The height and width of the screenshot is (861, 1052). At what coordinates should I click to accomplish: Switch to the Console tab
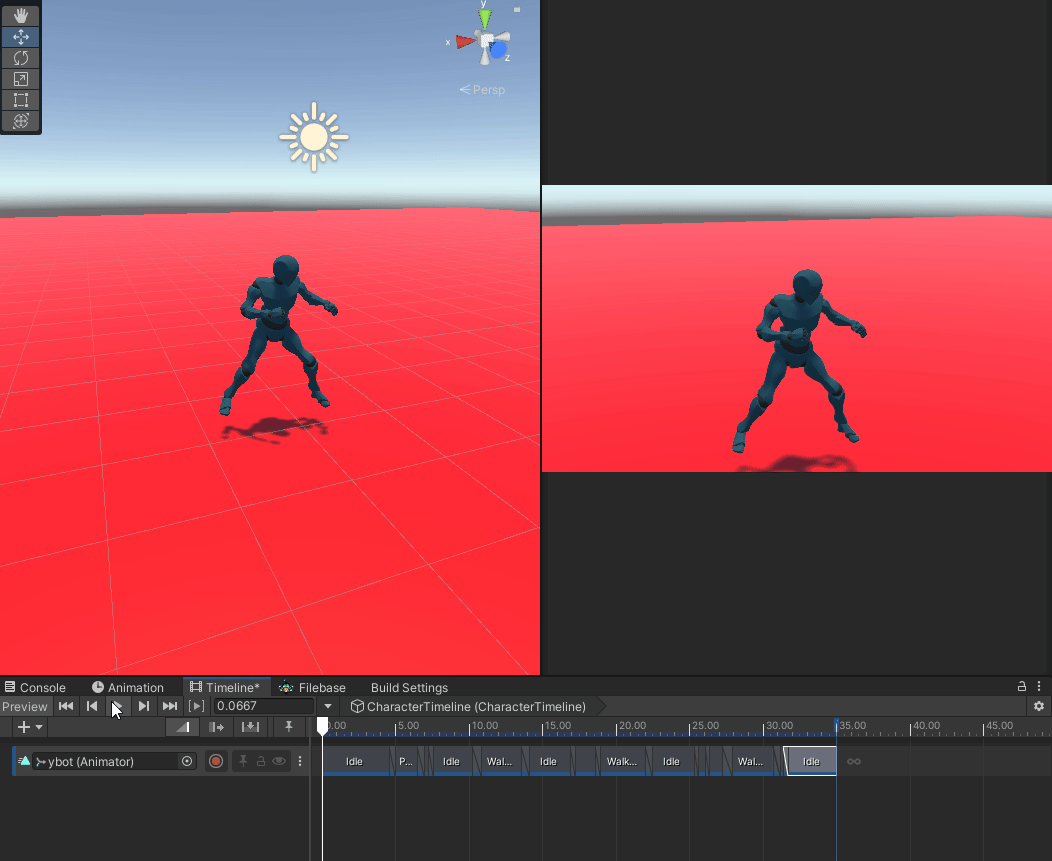click(x=42, y=687)
